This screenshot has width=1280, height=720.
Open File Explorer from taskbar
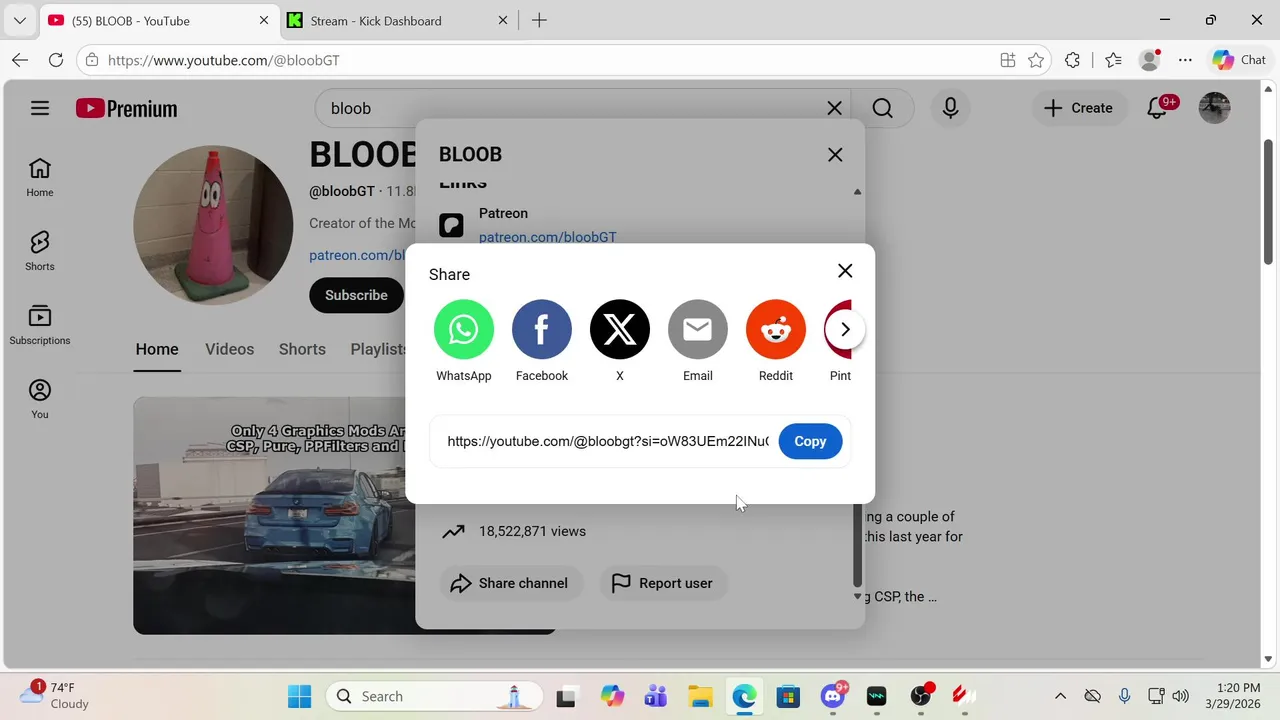pyautogui.click(x=700, y=696)
